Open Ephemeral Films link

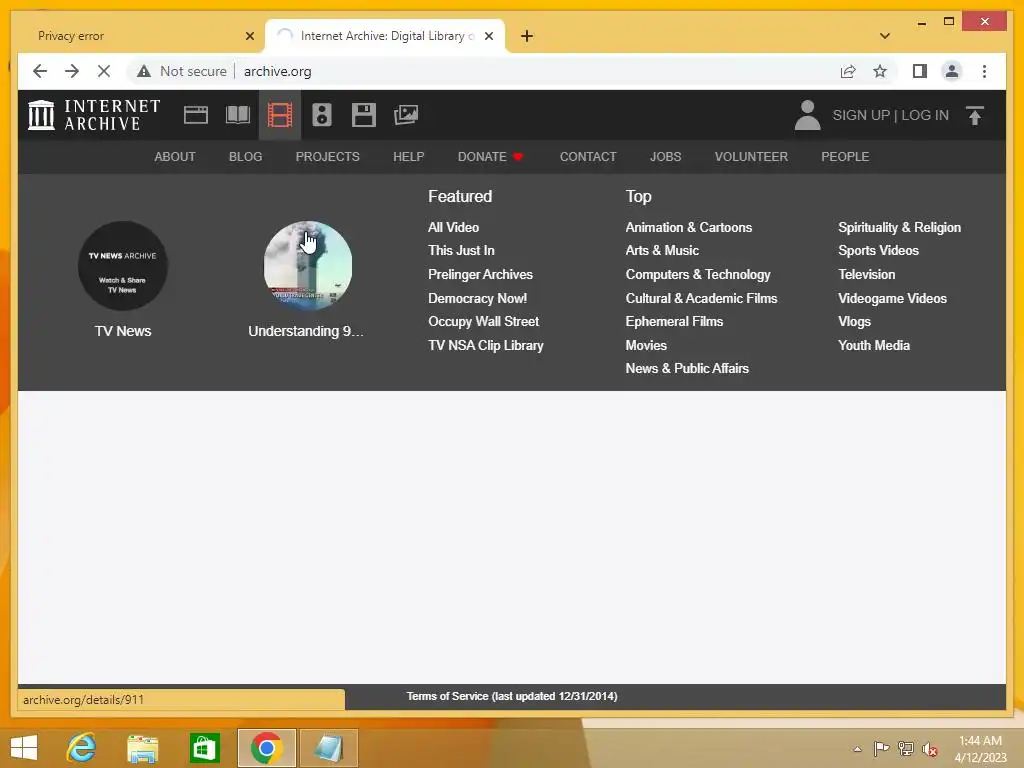674,321
